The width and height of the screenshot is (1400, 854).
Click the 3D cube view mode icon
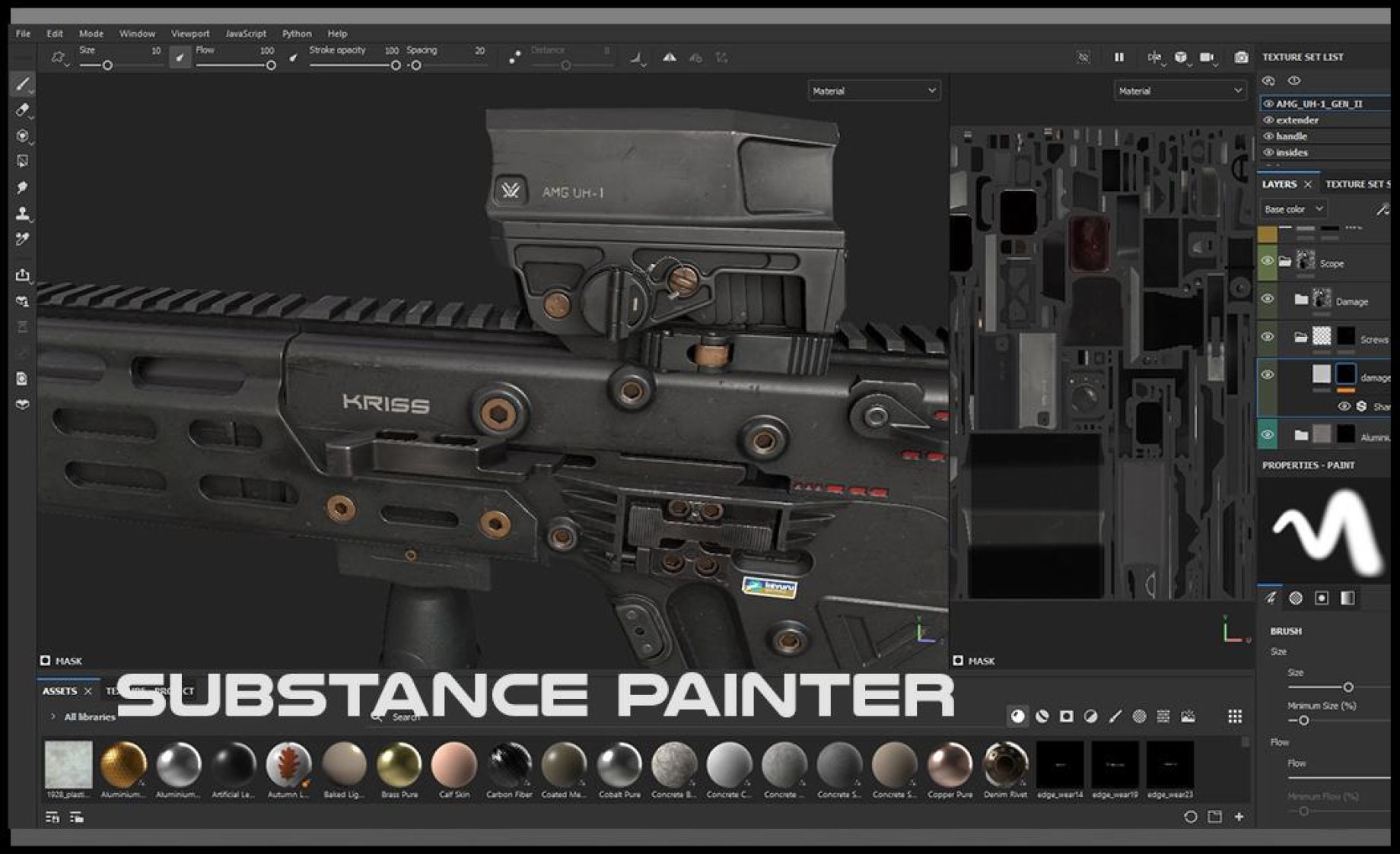1180,57
